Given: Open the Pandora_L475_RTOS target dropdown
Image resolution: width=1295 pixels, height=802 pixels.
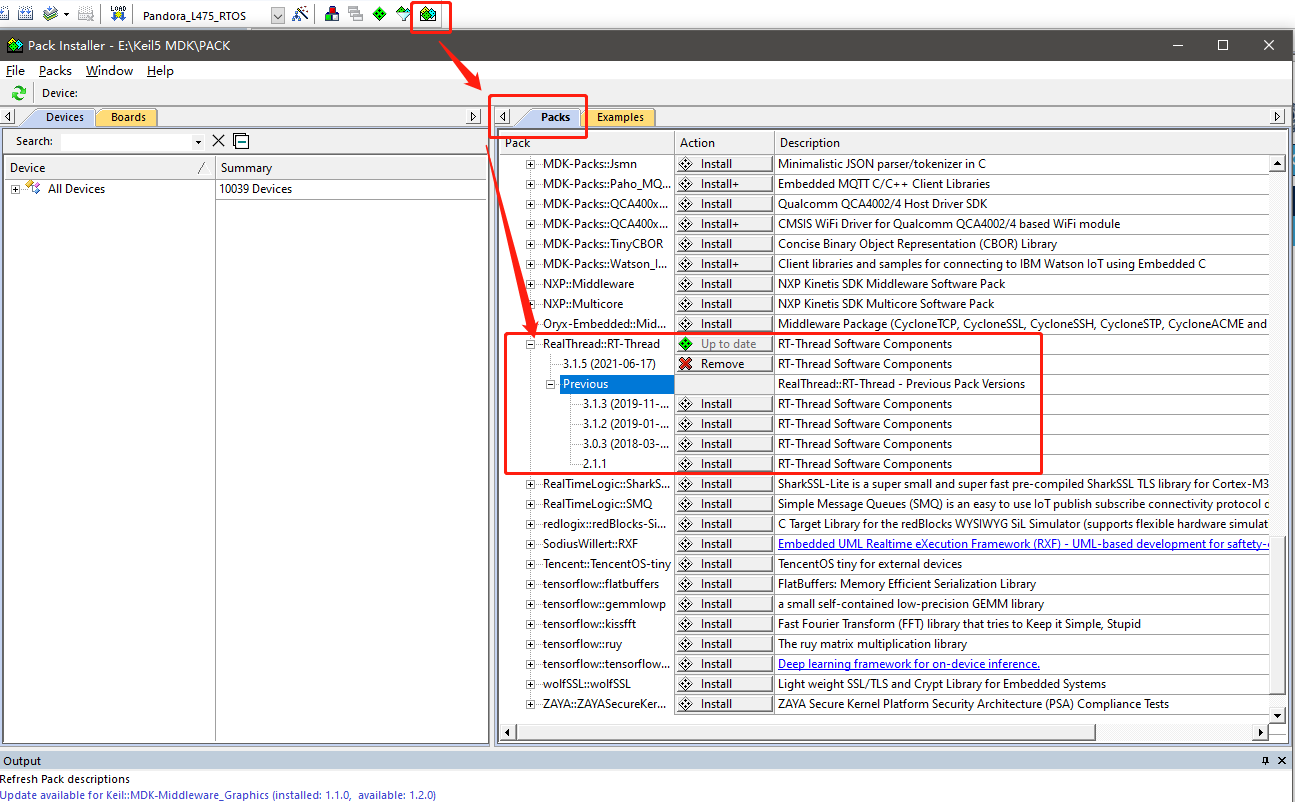Looking at the screenshot, I should tap(277, 15).
